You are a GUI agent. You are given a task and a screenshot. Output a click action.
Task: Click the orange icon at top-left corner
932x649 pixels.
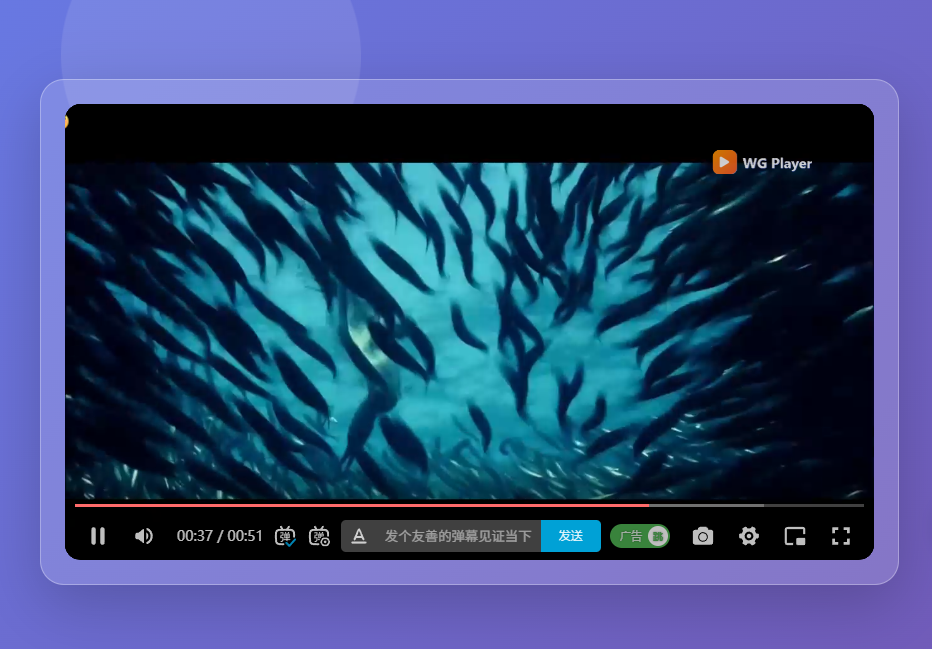(x=67, y=121)
